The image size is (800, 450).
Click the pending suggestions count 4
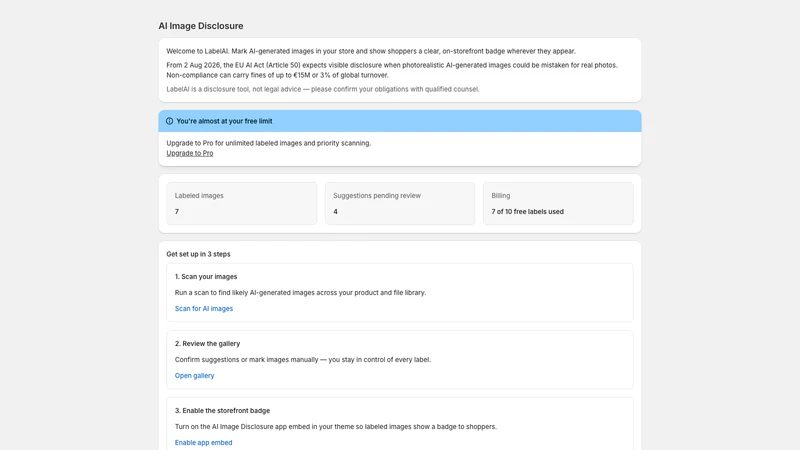click(335, 212)
